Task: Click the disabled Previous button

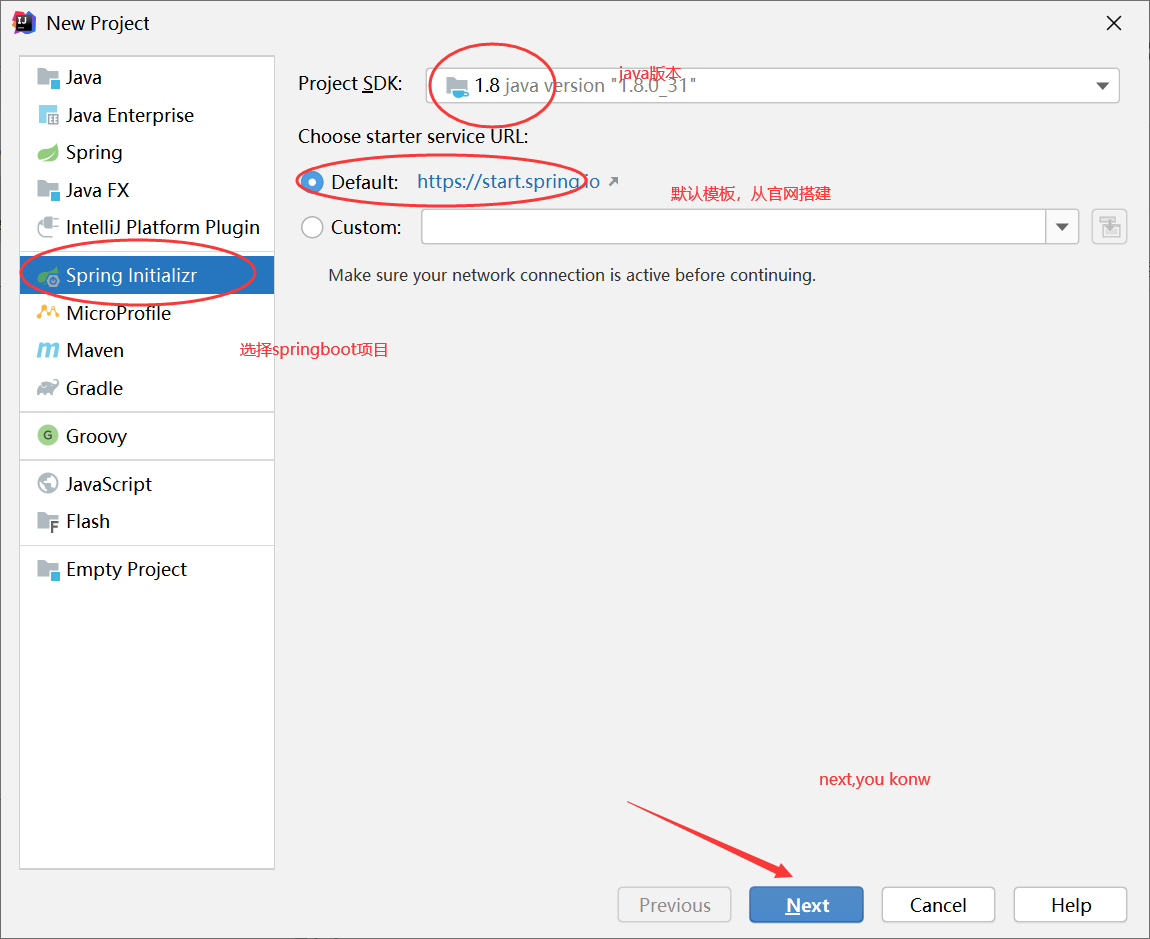Action: pyautogui.click(x=674, y=905)
